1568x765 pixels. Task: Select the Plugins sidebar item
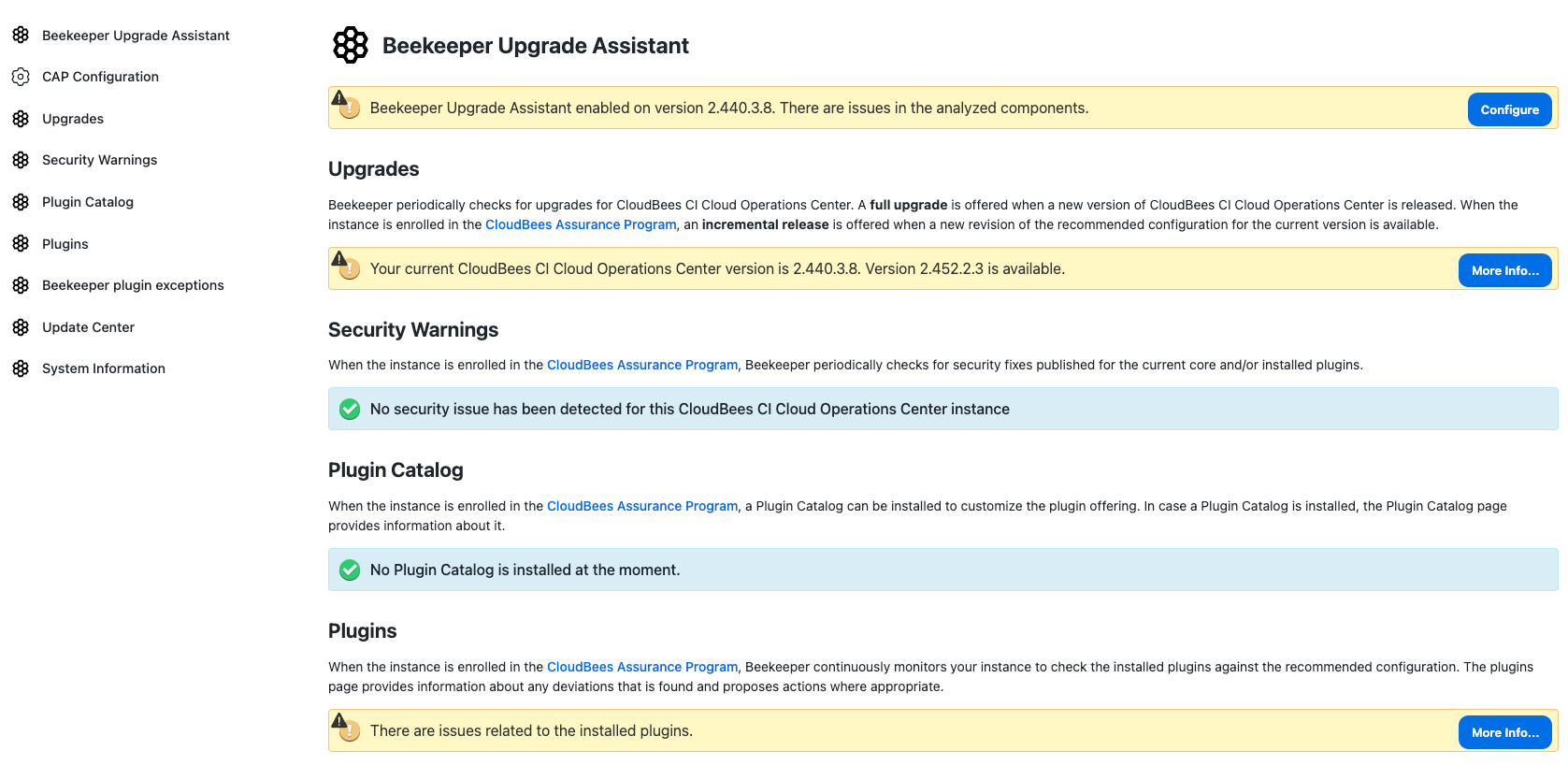click(65, 244)
